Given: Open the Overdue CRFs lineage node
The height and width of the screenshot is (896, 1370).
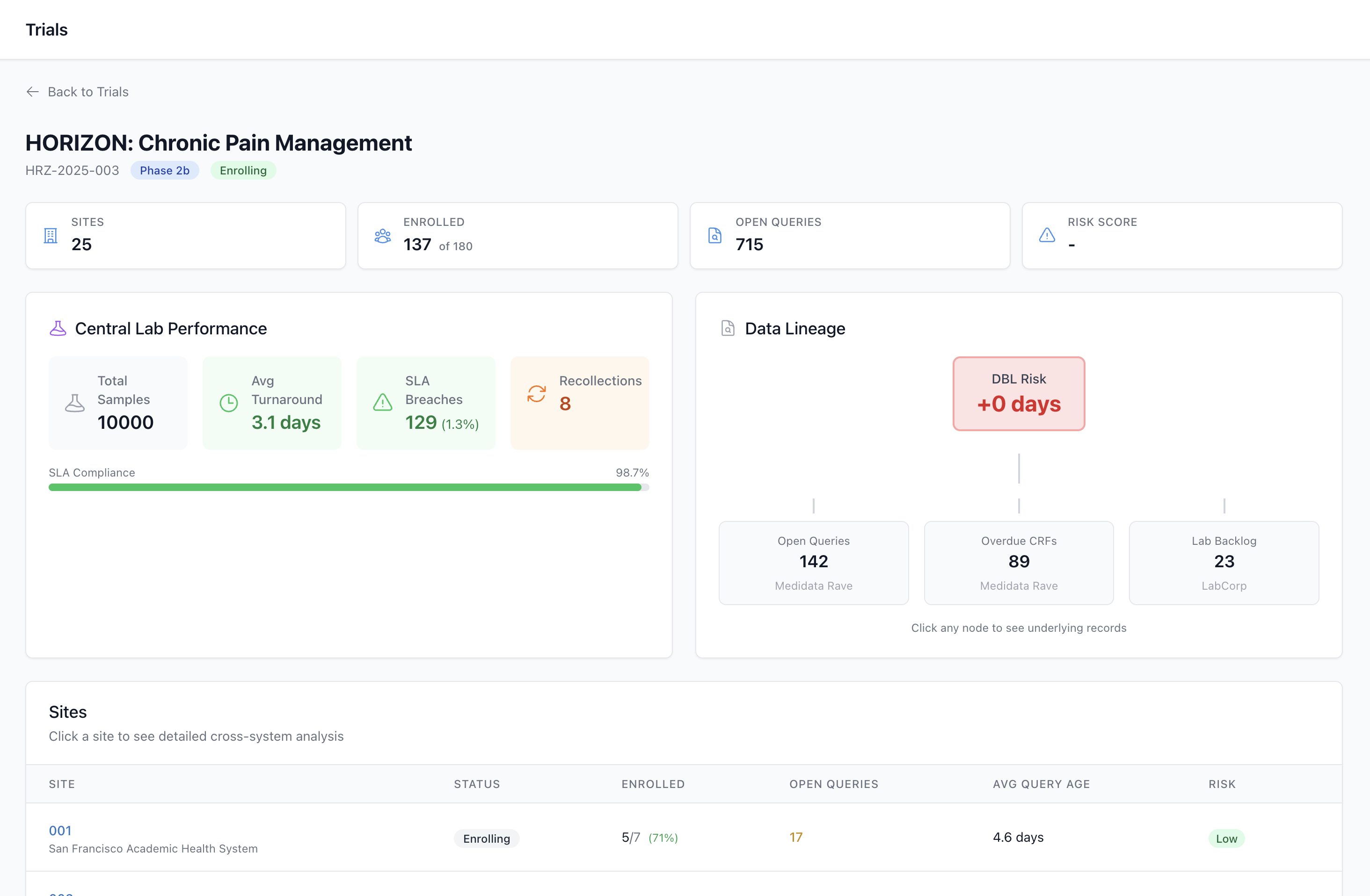Looking at the screenshot, I should 1018,562.
